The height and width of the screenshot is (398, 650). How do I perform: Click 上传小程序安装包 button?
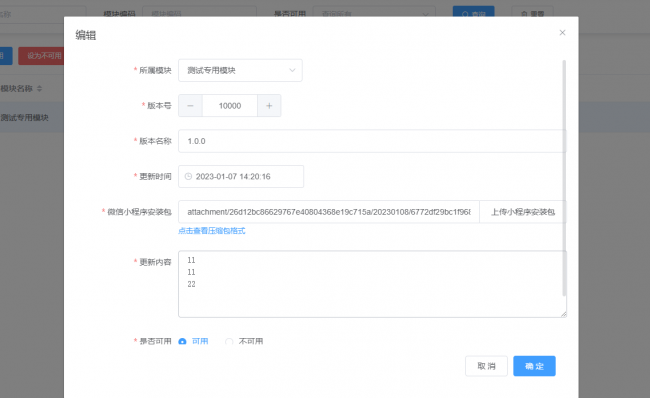(x=523, y=212)
